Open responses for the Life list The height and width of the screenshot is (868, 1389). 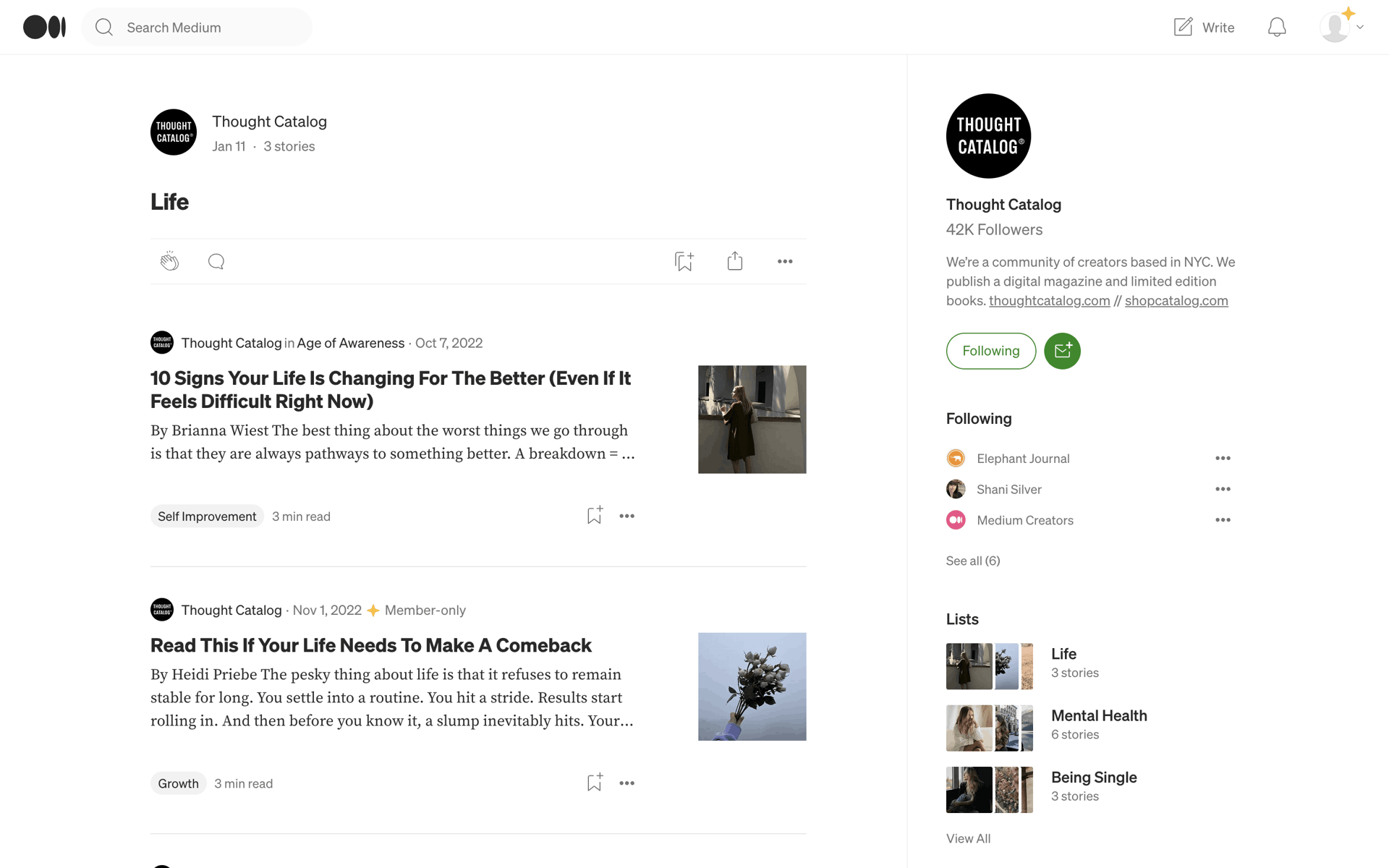coord(216,261)
